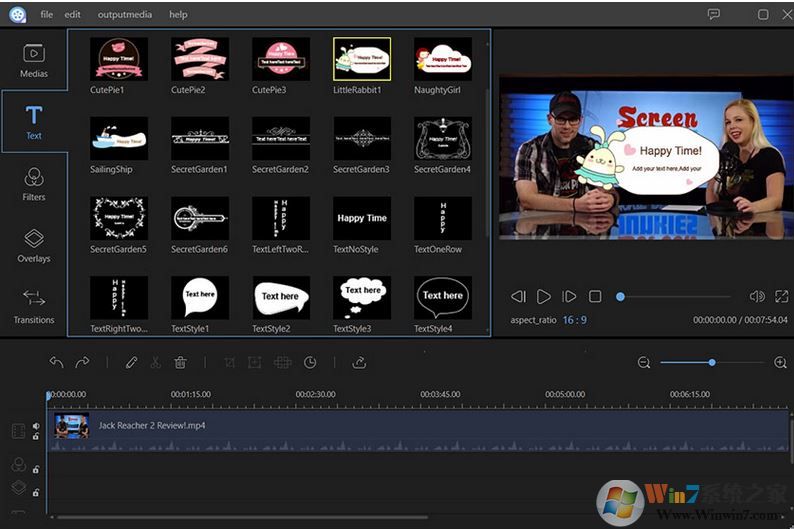Click the export share icon in toolbar
The width and height of the screenshot is (794, 529).
359,362
